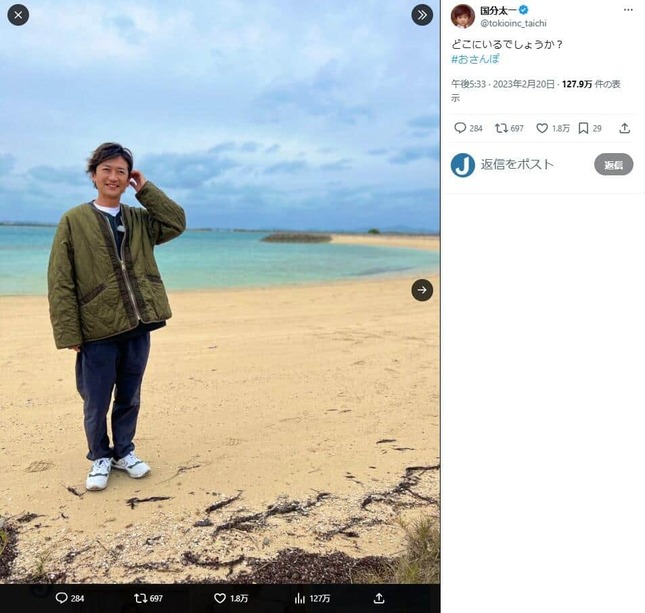Image resolution: width=645 pixels, height=613 pixels.
Task: Toggle bookmark icon showing 29
Action: (583, 128)
